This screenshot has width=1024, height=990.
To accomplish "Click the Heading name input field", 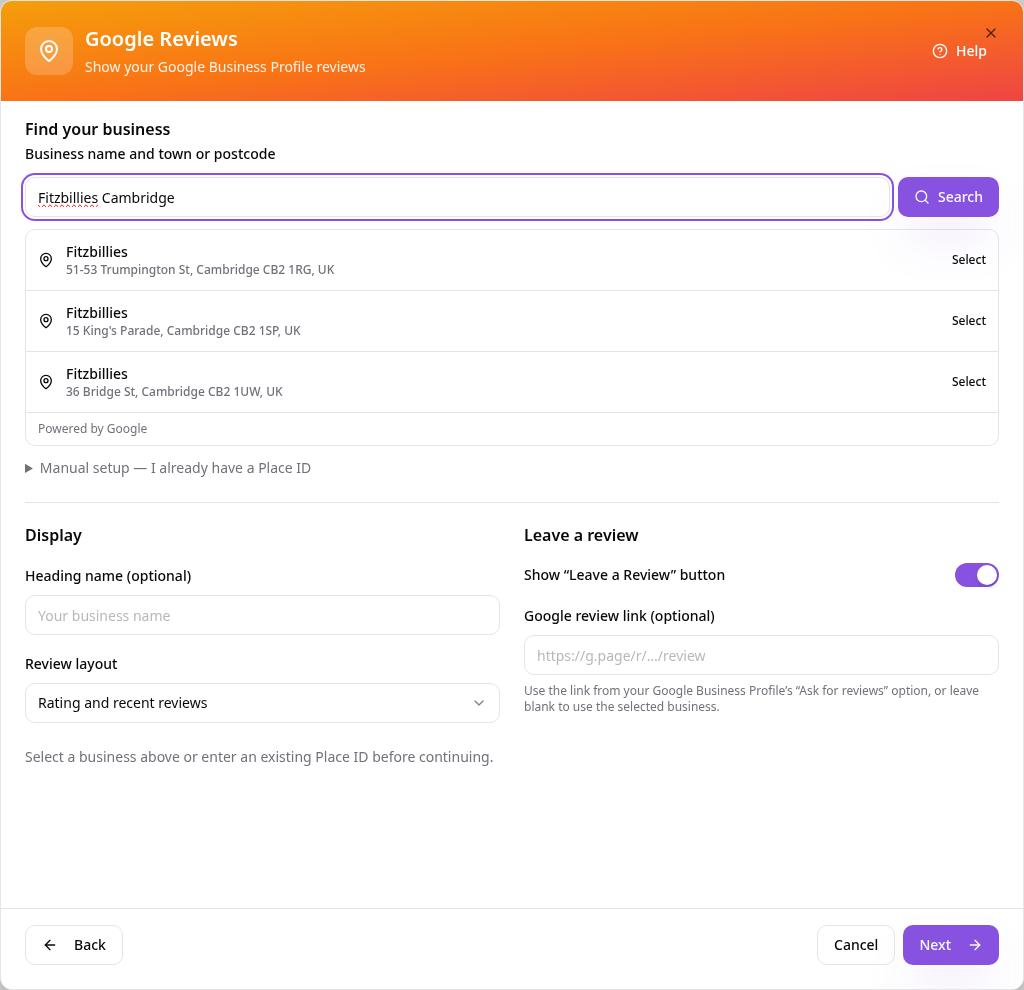I will 262,615.
